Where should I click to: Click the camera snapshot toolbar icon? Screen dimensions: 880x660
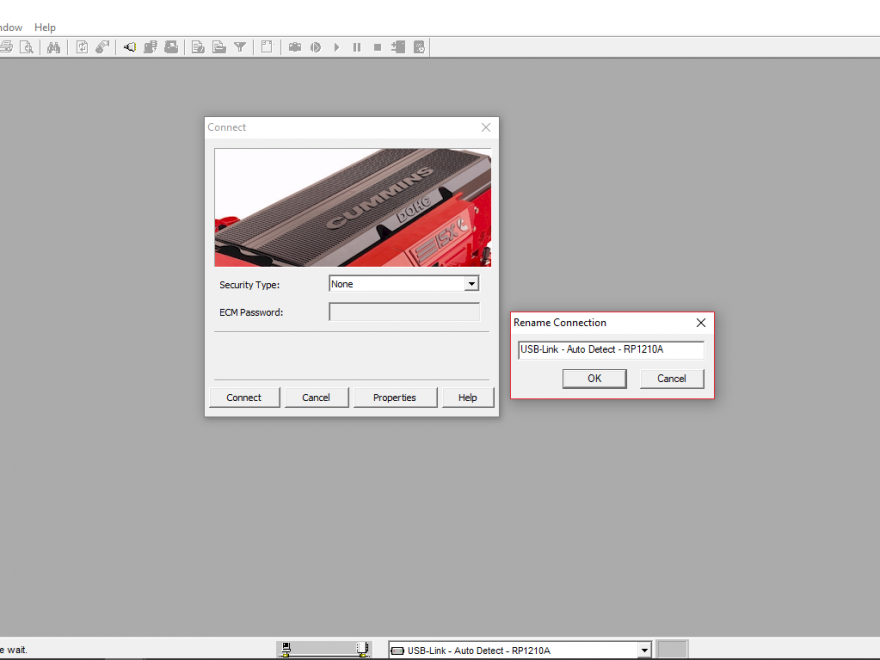[295, 47]
